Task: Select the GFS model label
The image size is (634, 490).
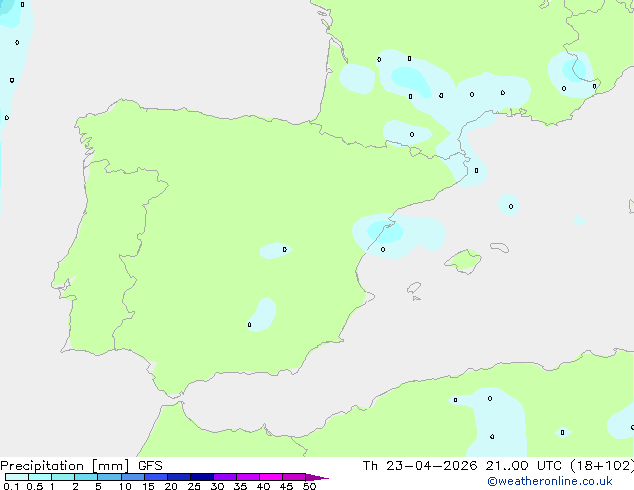Action: [150, 465]
